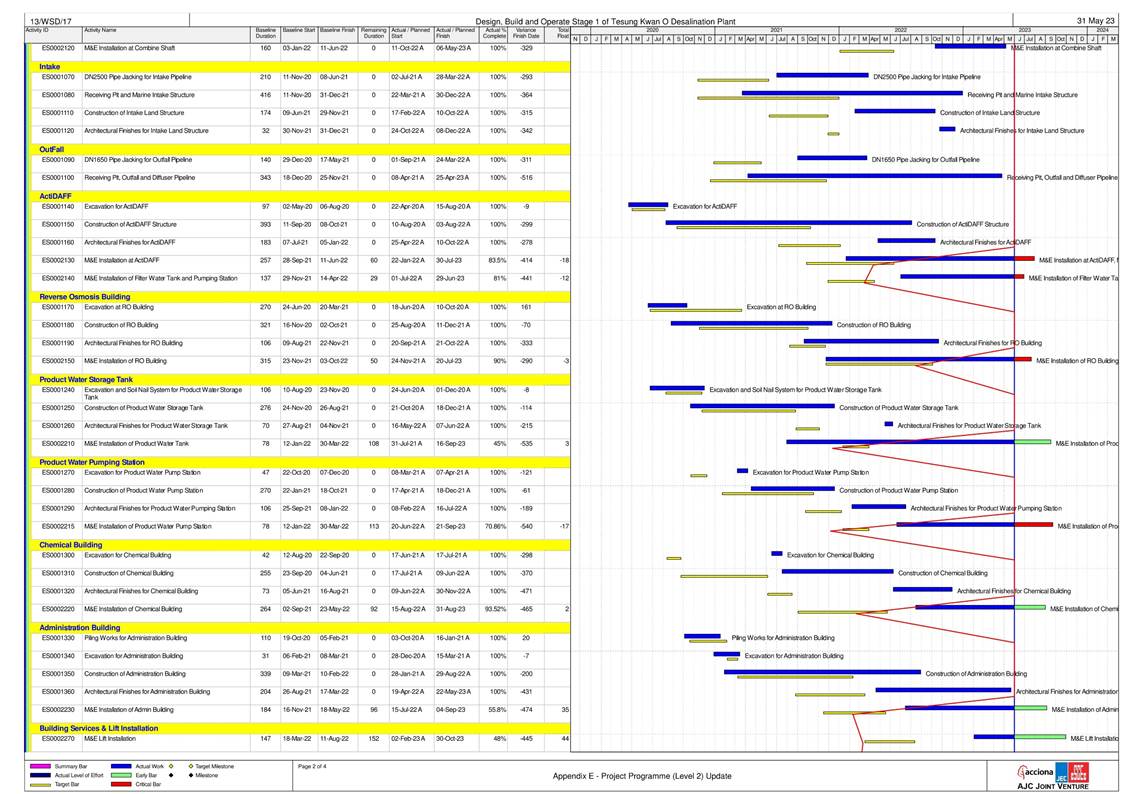Click the Variance Finish Date column header
Image resolution: width=1123 pixels, height=794 pixels.
[x=526, y=34]
